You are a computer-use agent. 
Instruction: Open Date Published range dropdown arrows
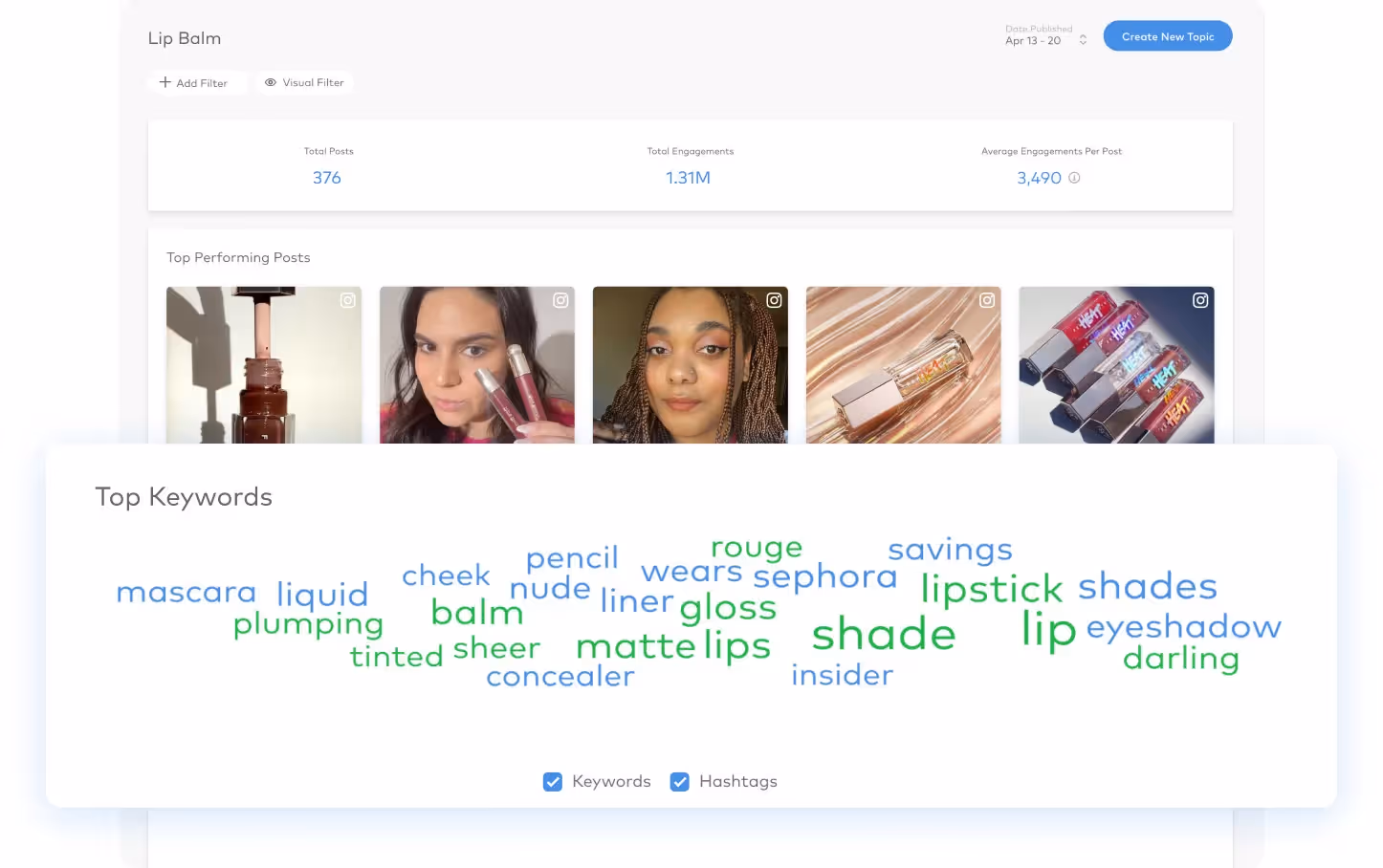[1083, 40]
